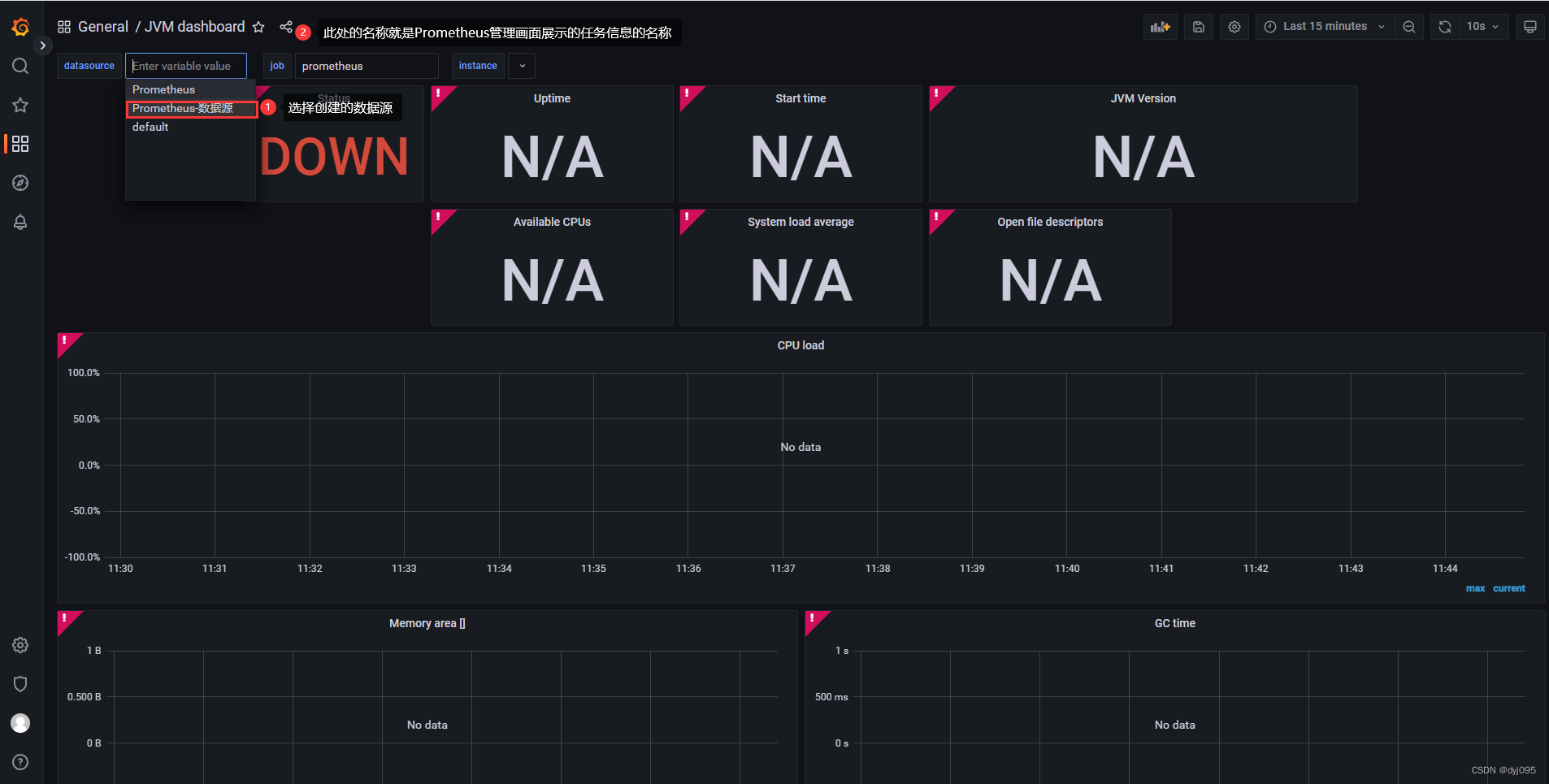Screen dimensions: 1549x784
Task: Open Available CPUs panel title menu
Action: [x=552, y=222]
